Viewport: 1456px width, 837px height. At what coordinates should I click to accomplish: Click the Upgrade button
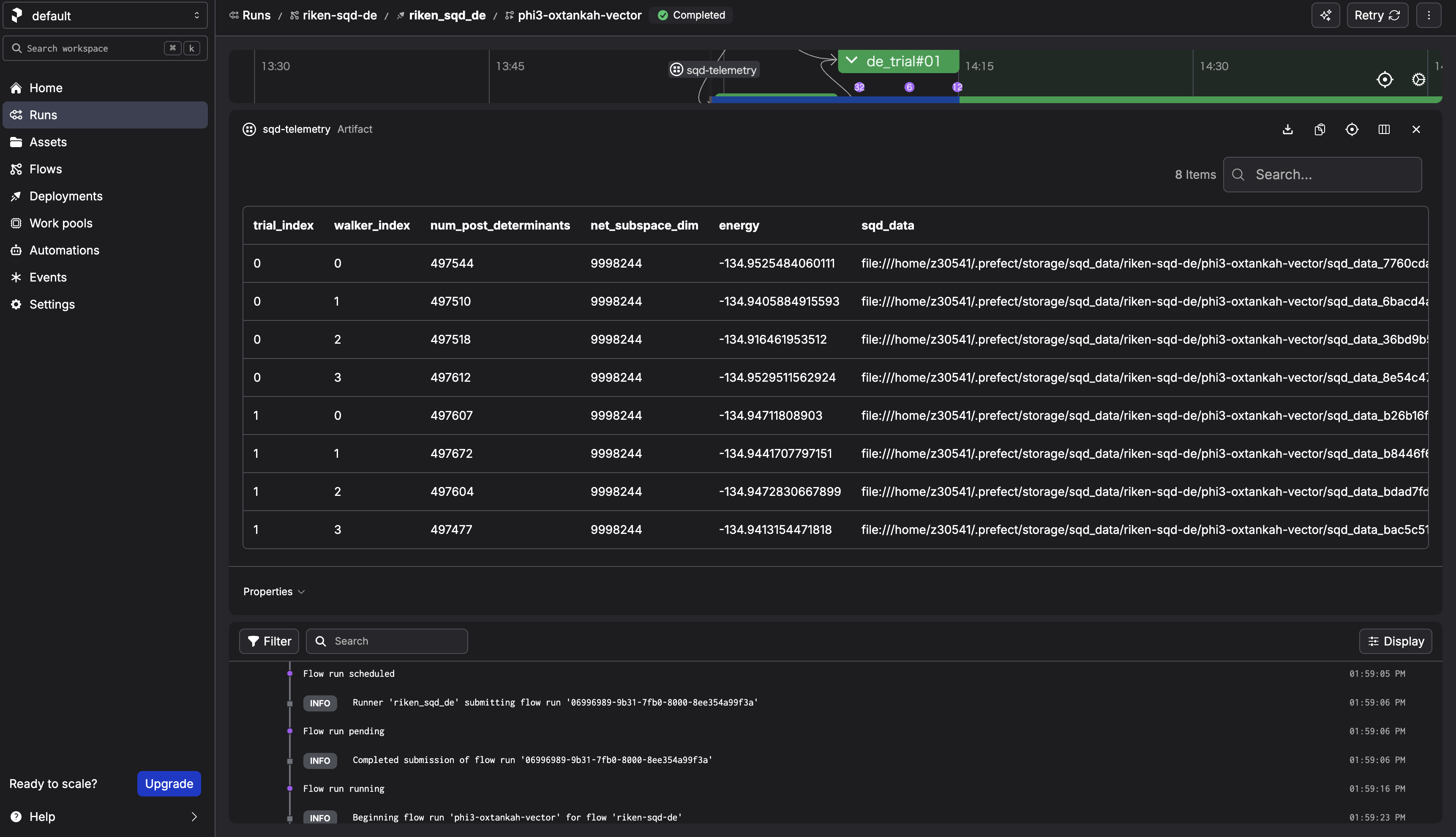(168, 783)
